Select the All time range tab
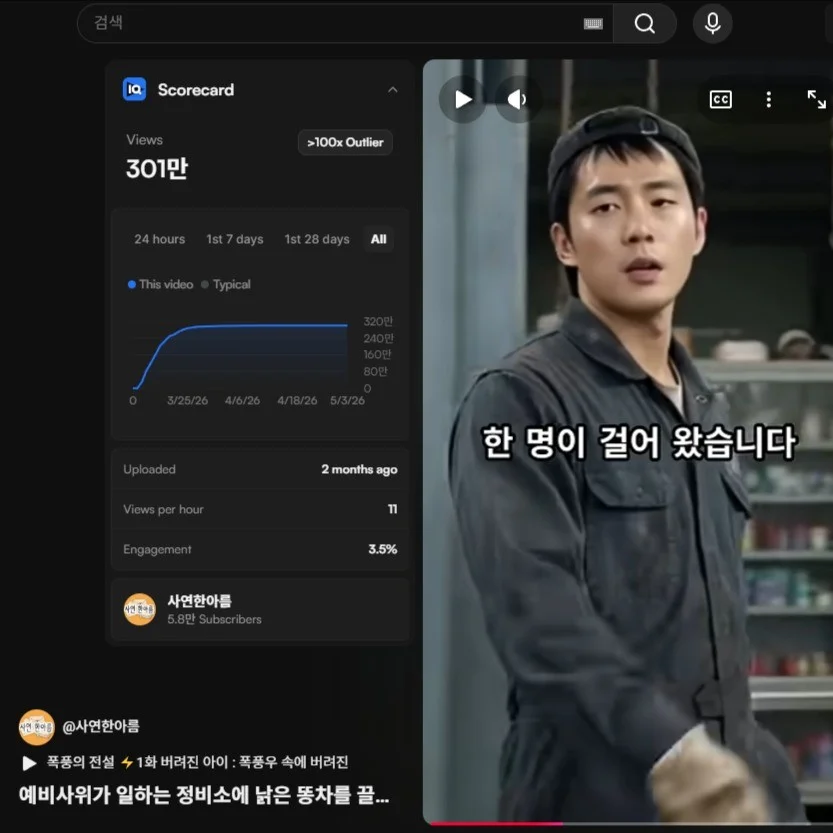This screenshot has height=833, width=833. coord(379,239)
